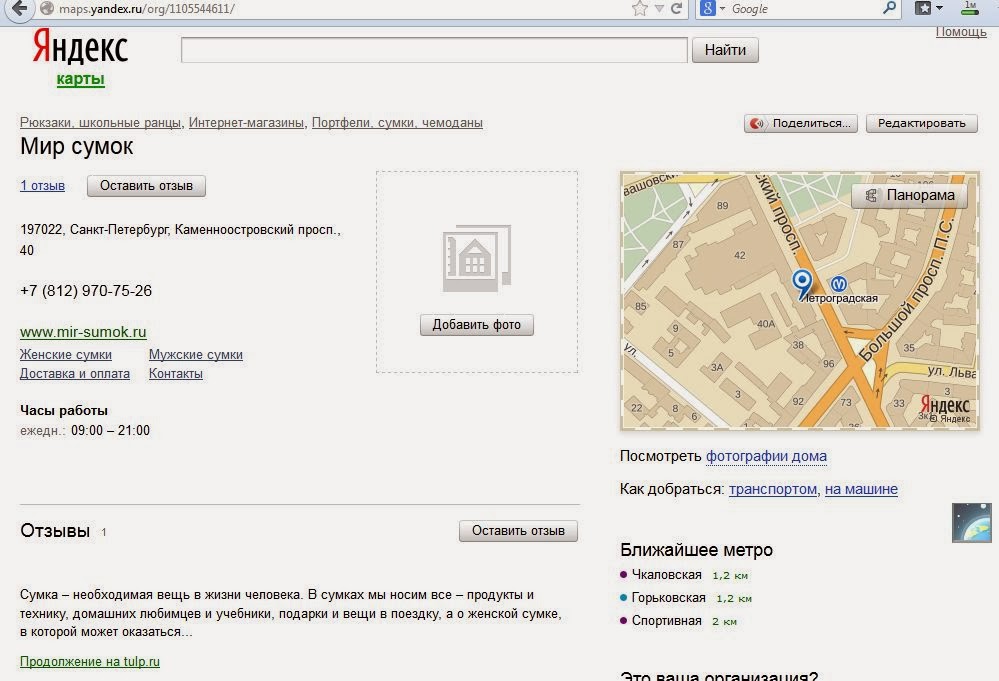
Task: Click the Яндекс logo
Action: pos(80,47)
